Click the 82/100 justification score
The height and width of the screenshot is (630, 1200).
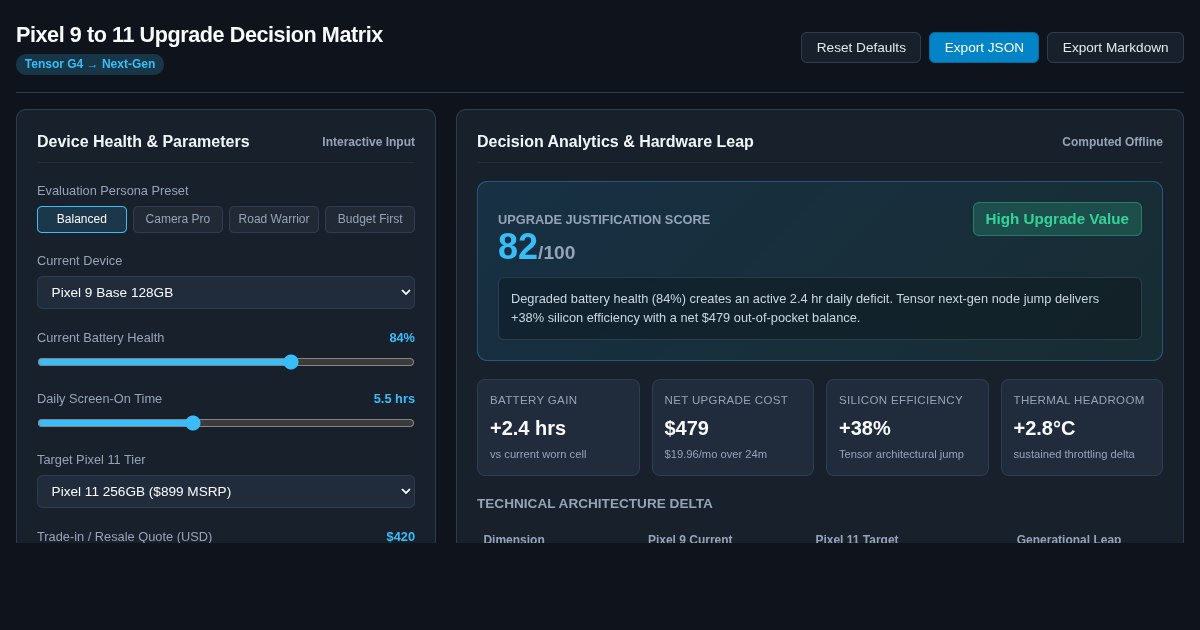[536, 247]
